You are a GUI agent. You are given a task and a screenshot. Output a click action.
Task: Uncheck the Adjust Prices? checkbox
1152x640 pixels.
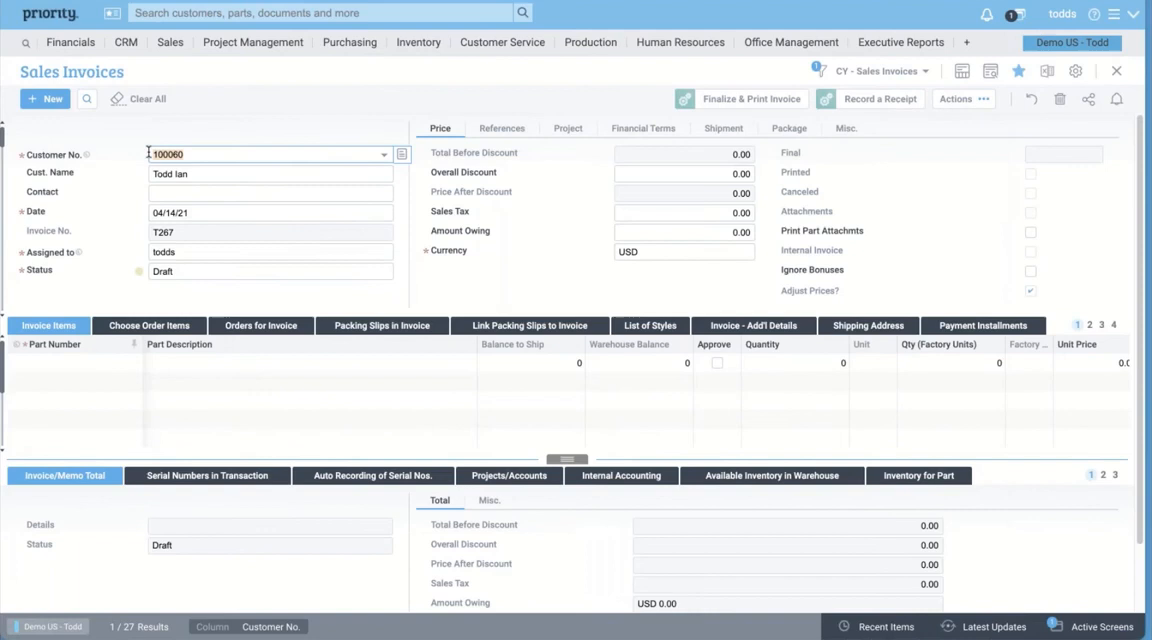point(1031,291)
